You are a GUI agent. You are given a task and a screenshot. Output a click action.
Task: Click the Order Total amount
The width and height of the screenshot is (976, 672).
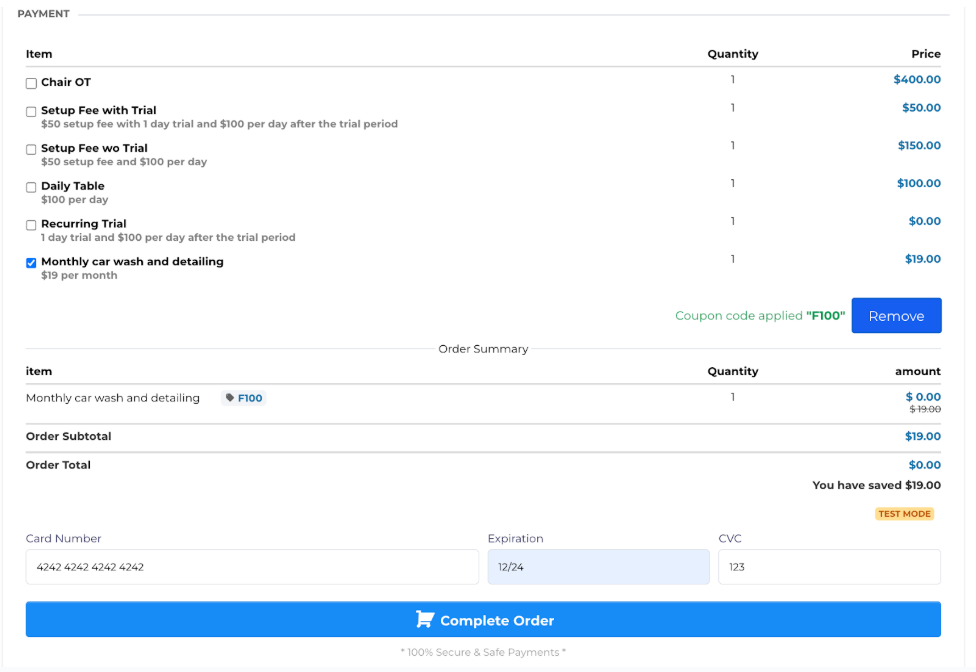[924, 465]
